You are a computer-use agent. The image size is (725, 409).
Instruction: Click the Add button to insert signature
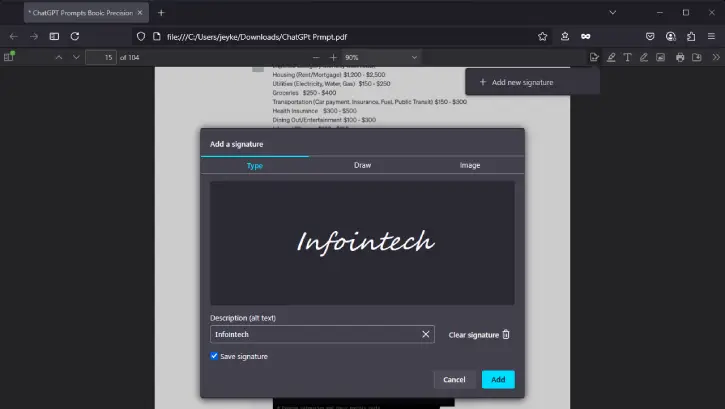click(x=498, y=379)
